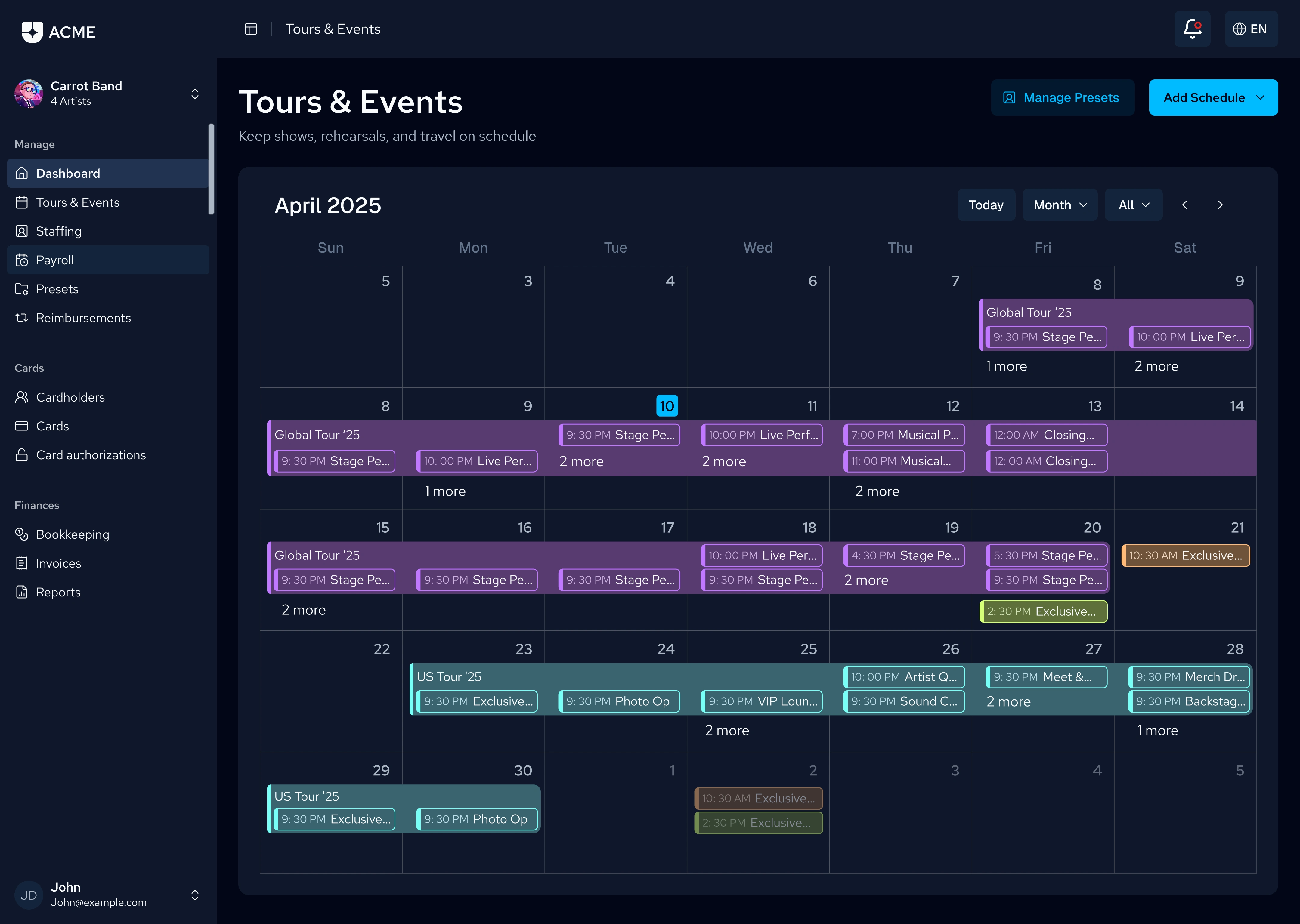Expand the Carrot Band team switcher
Image resolution: width=1300 pixels, height=924 pixels.
[x=195, y=93]
